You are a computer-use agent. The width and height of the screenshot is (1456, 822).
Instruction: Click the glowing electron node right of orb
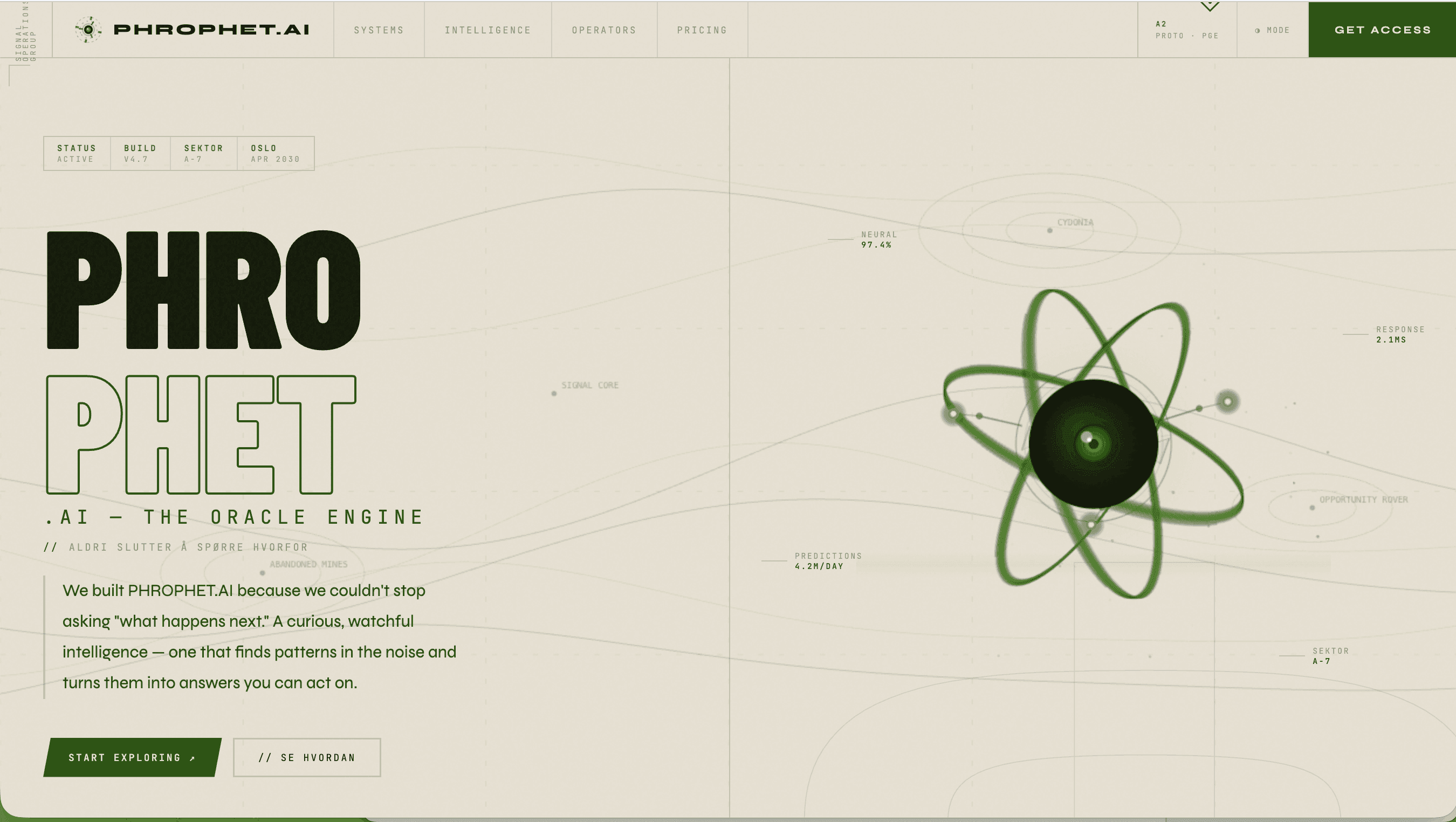[x=1227, y=401]
